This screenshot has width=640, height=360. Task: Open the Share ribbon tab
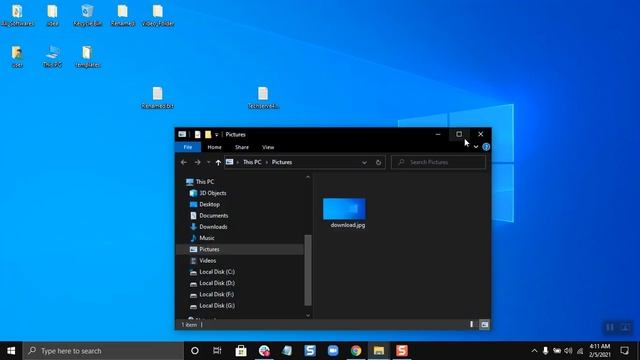pyautogui.click(x=242, y=147)
